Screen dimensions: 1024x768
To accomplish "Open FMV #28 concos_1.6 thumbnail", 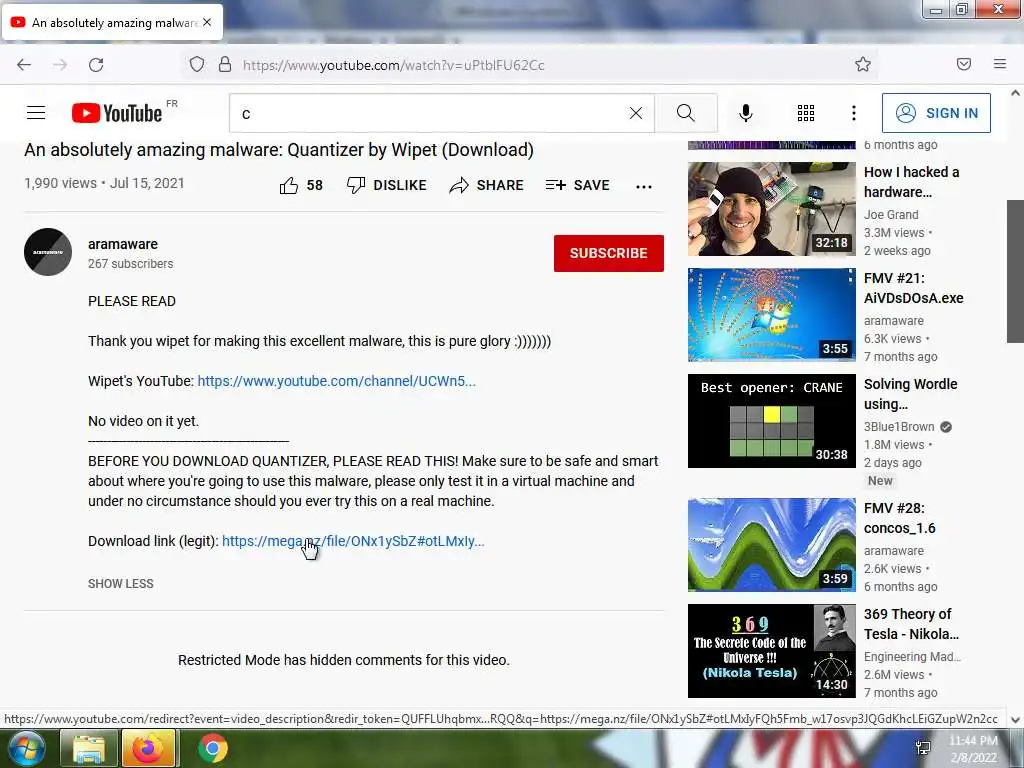I will 772,545.
